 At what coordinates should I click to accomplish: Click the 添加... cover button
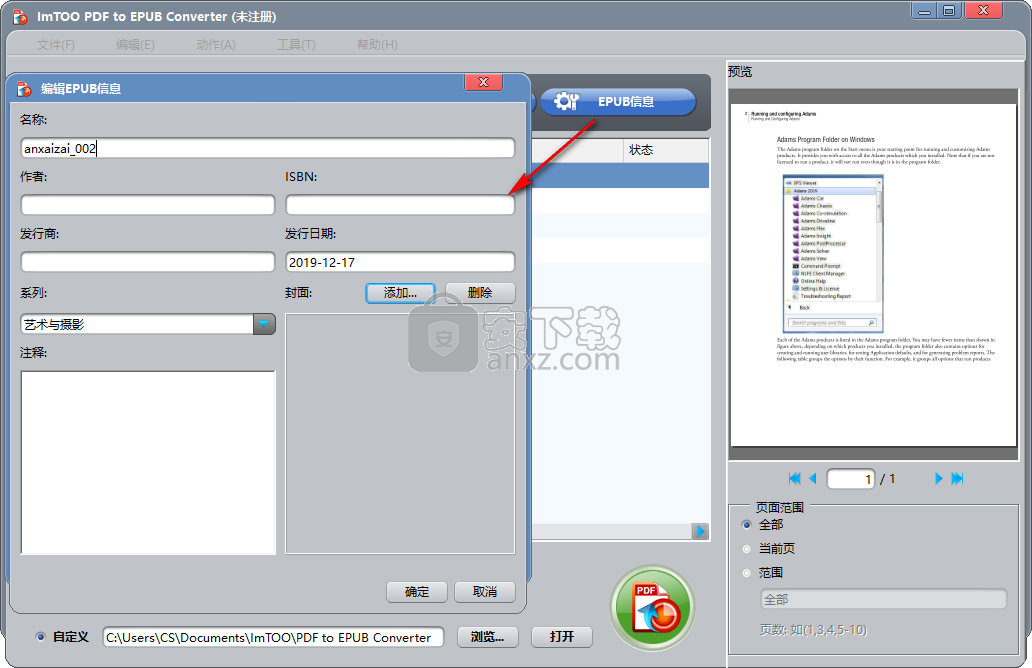pos(400,293)
